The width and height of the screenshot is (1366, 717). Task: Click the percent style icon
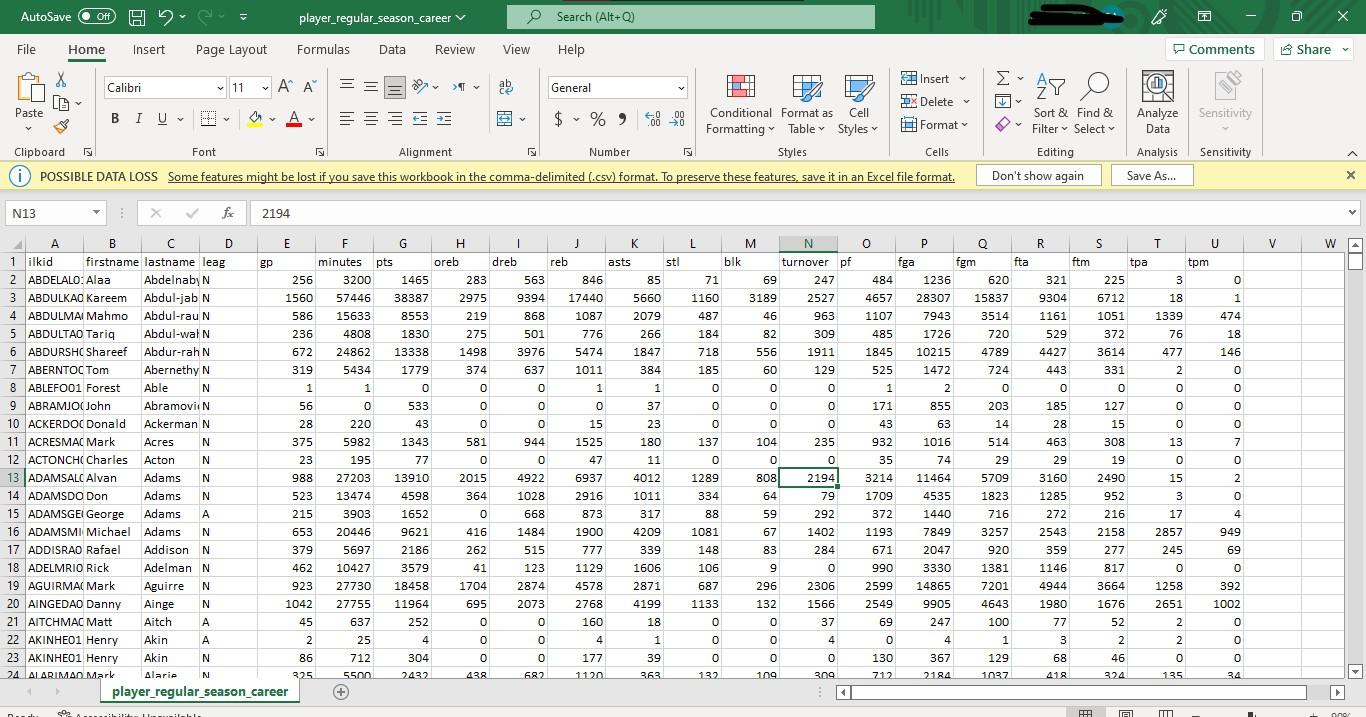click(598, 119)
